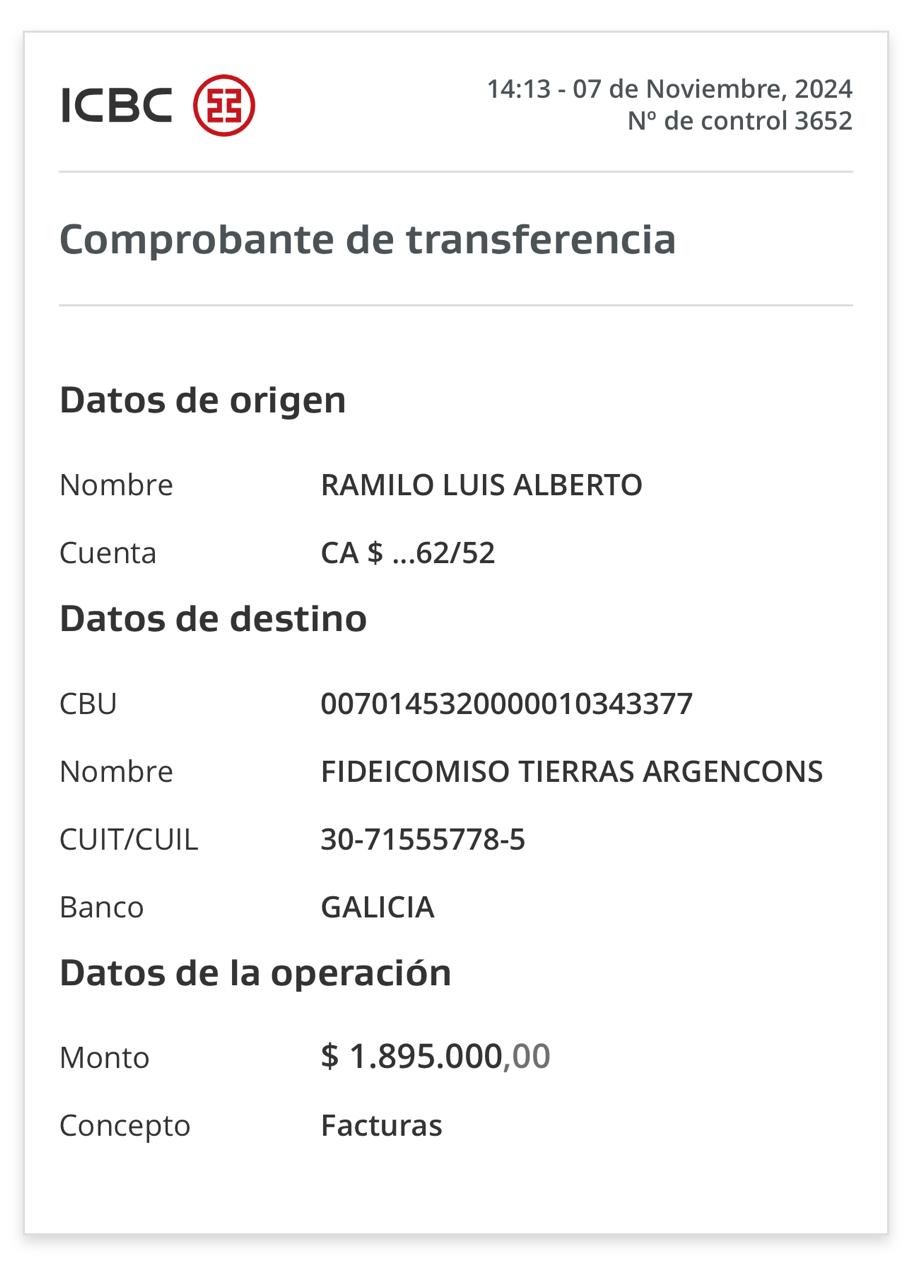Click the account value CA $ ...62/52
This screenshot has width=912, height=1280.
click(x=408, y=553)
